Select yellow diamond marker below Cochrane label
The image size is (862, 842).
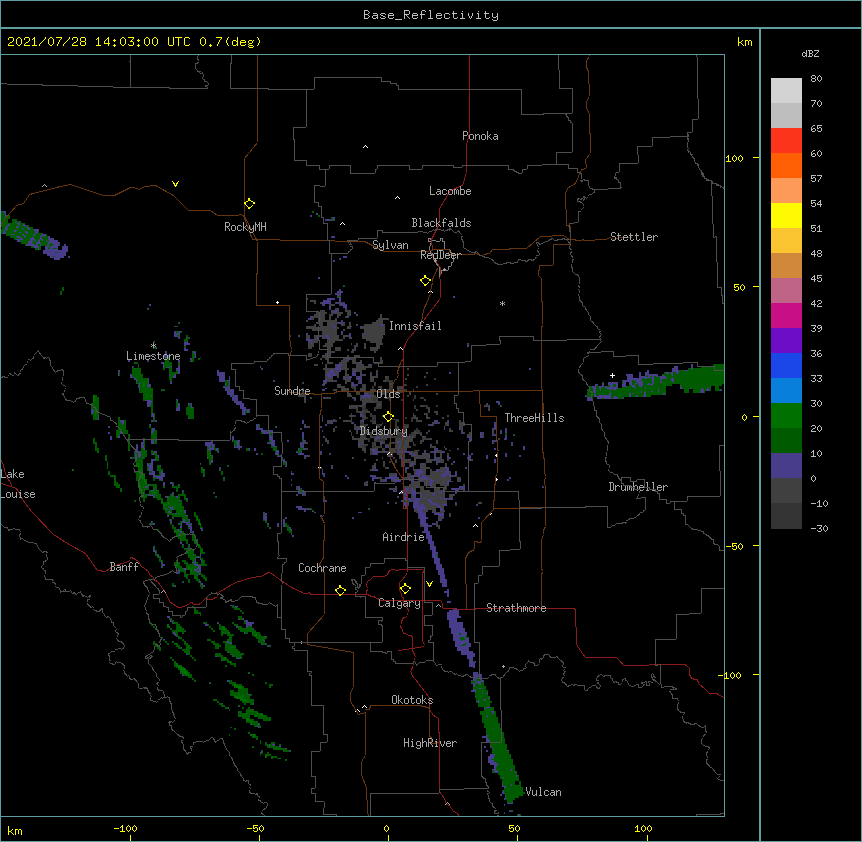[x=340, y=590]
